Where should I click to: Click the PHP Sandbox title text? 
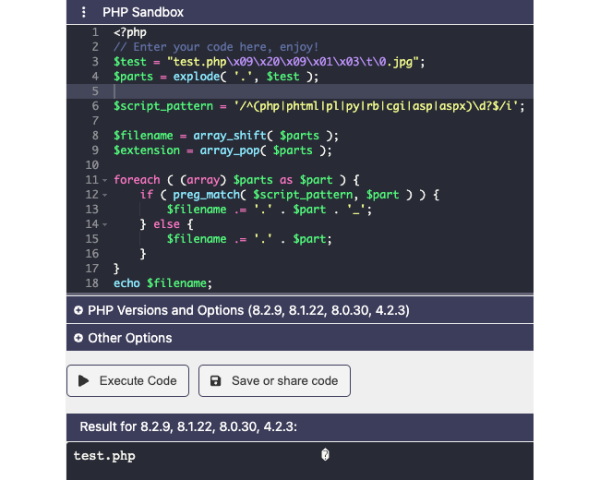[143, 12]
